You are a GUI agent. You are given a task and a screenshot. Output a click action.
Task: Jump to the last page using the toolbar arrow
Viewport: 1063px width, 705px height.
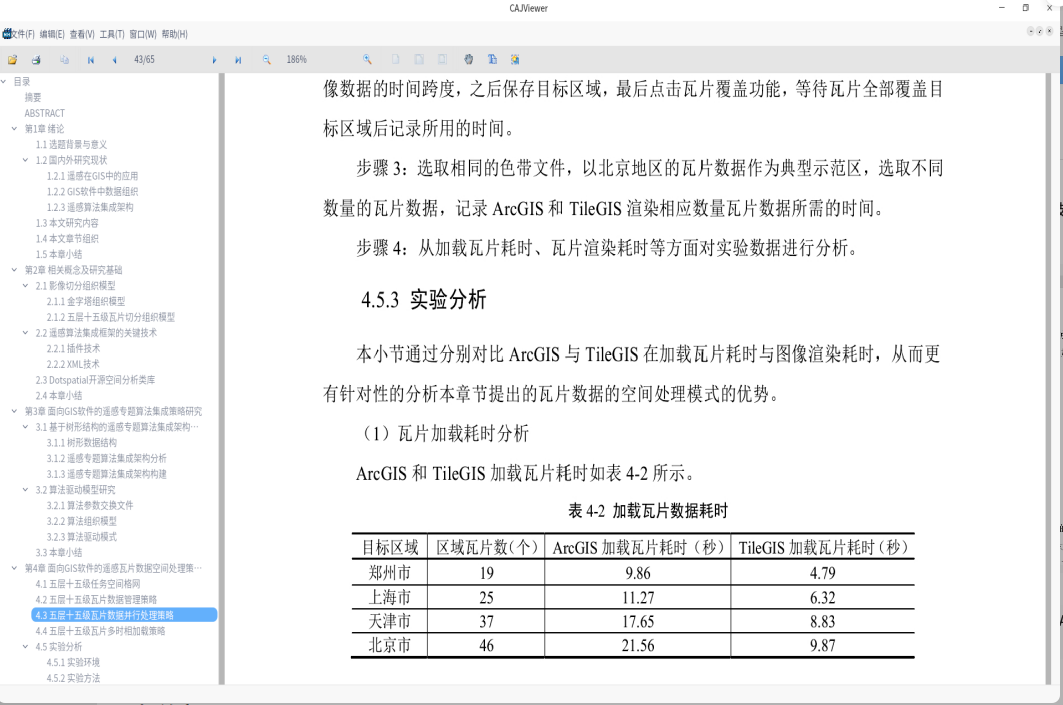pos(238,60)
